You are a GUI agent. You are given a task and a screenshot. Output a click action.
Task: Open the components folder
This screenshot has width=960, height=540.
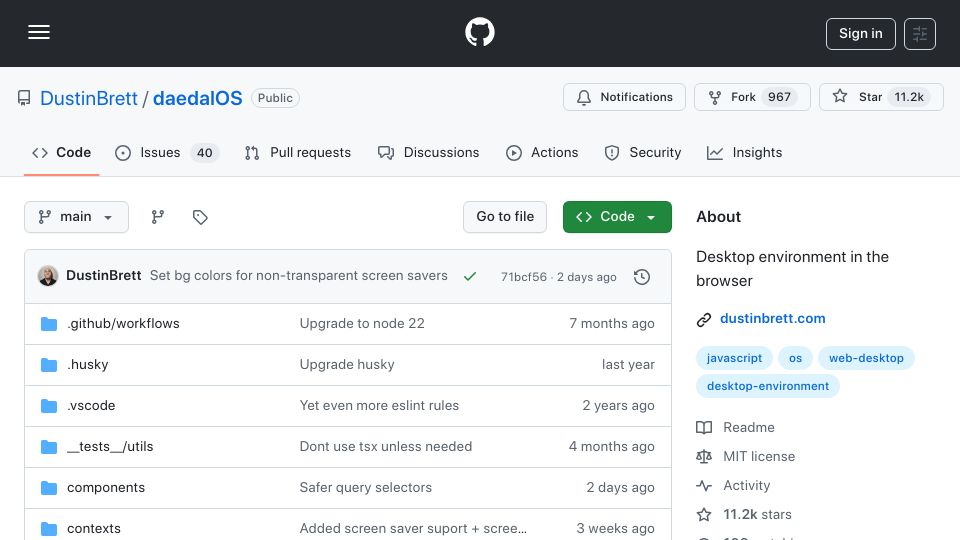[106, 487]
